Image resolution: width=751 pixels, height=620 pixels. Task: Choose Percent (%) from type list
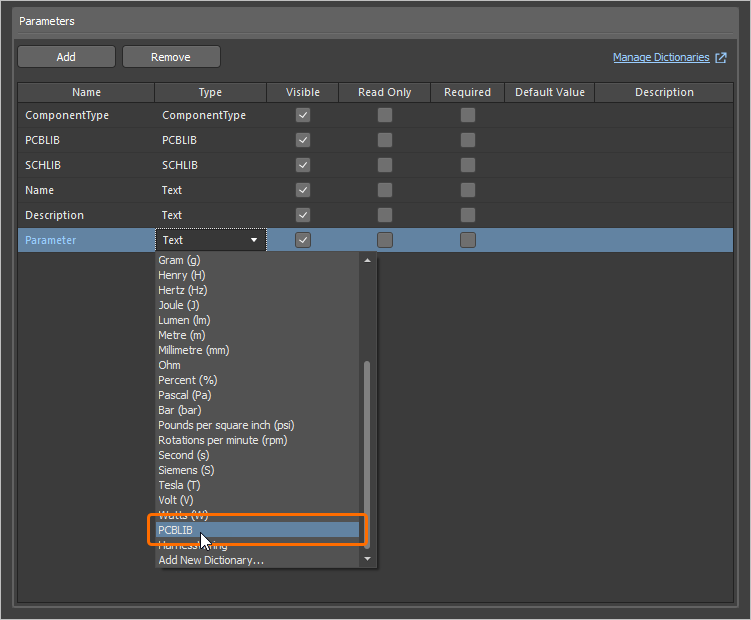258,380
